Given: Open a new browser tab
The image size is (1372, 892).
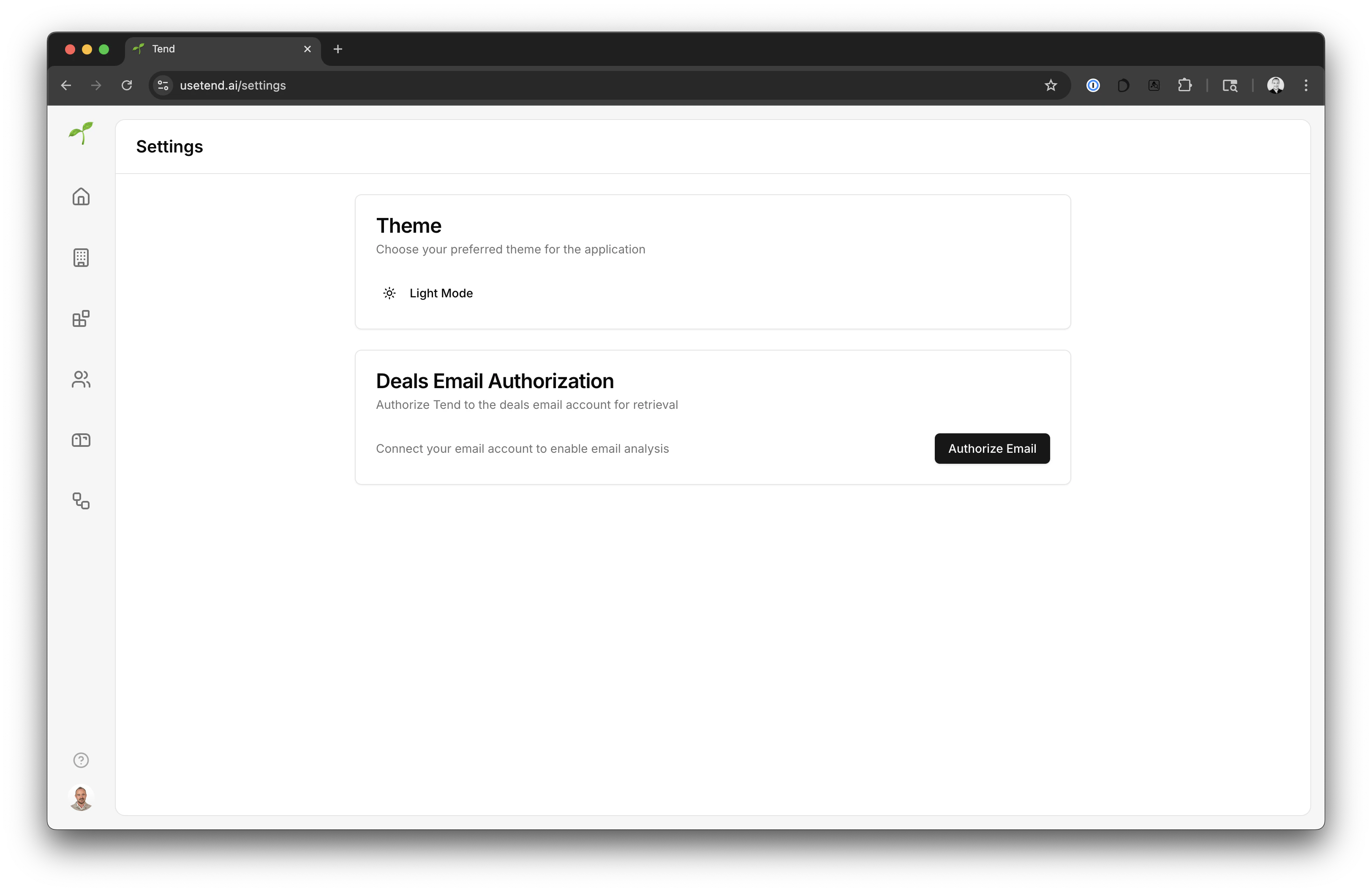Looking at the screenshot, I should point(338,49).
